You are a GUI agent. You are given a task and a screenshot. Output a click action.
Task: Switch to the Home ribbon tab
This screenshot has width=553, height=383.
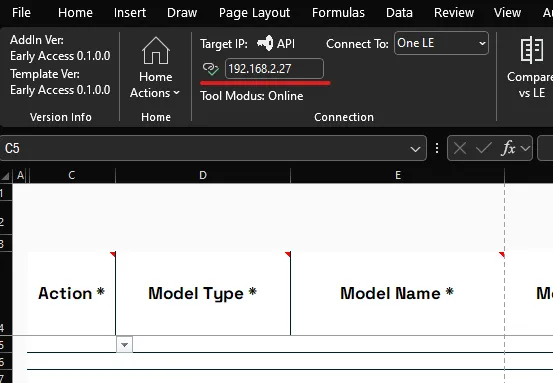tap(75, 13)
